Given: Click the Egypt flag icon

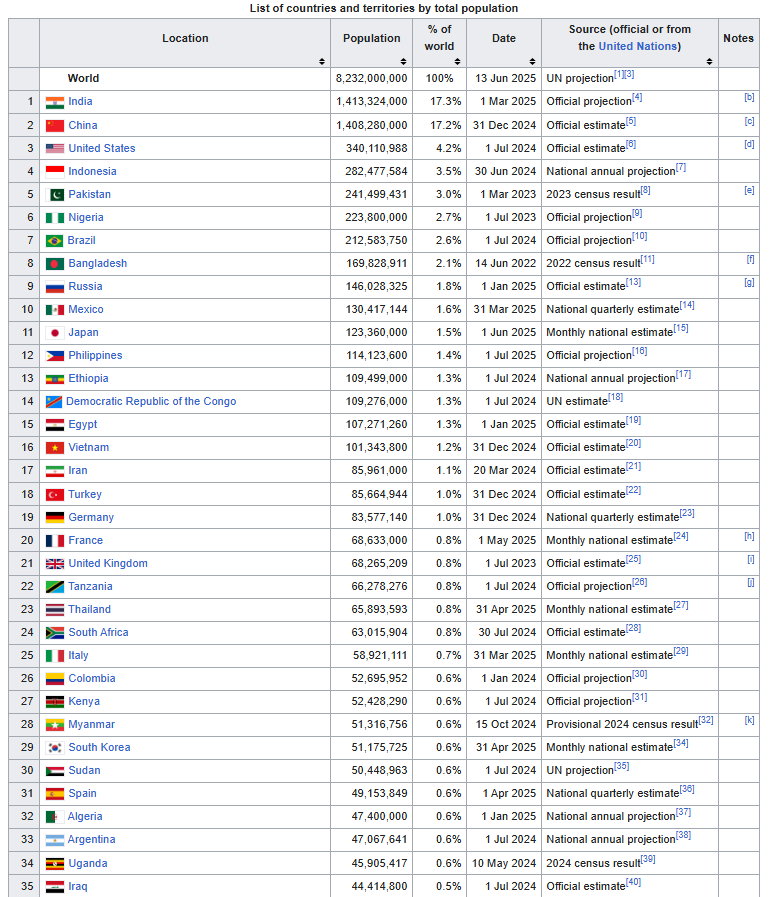Looking at the screenshot, I should [x=55, y=425].
